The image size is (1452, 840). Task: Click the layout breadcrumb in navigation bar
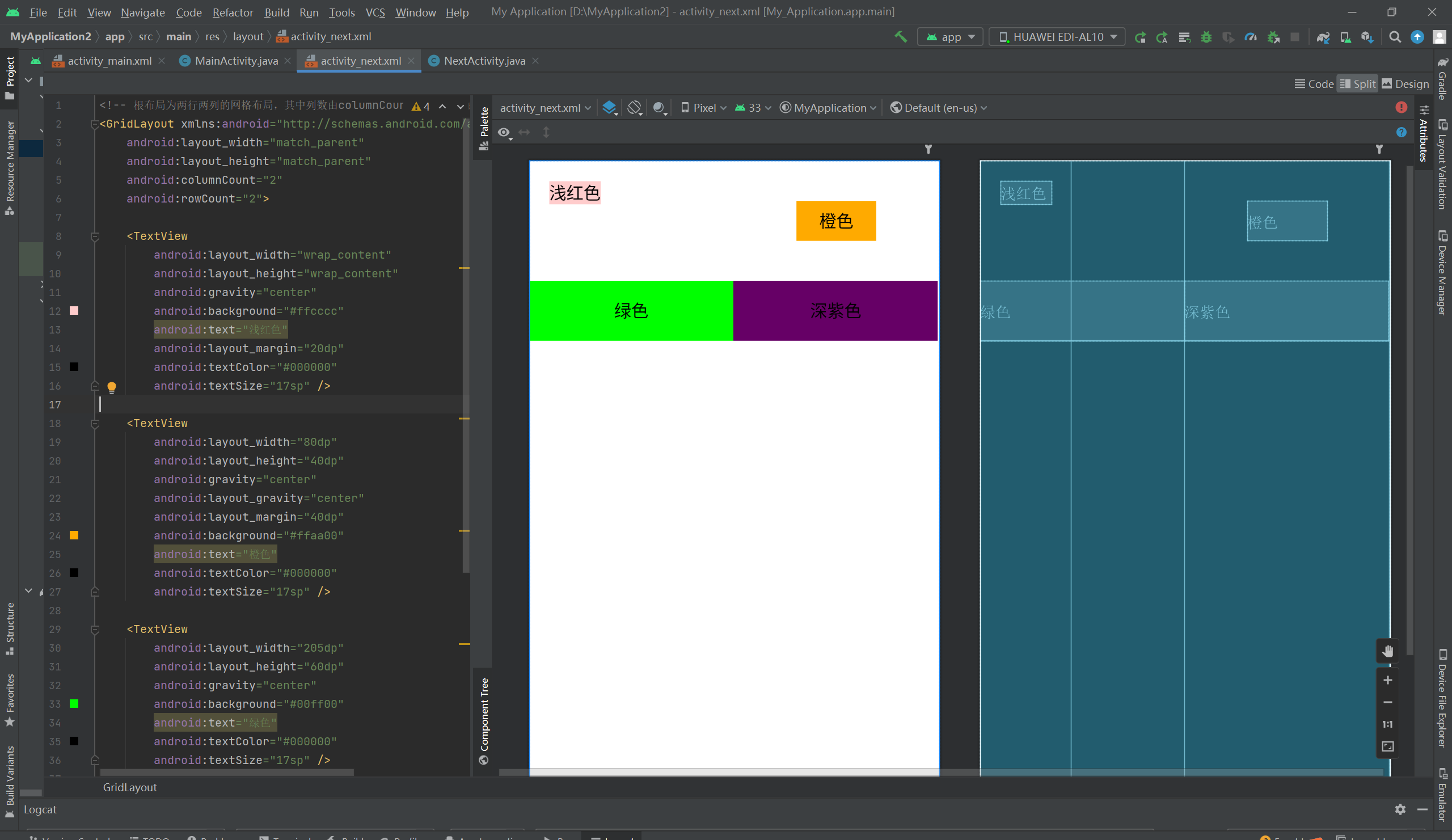pyautogui.click(x=248, y=37)
